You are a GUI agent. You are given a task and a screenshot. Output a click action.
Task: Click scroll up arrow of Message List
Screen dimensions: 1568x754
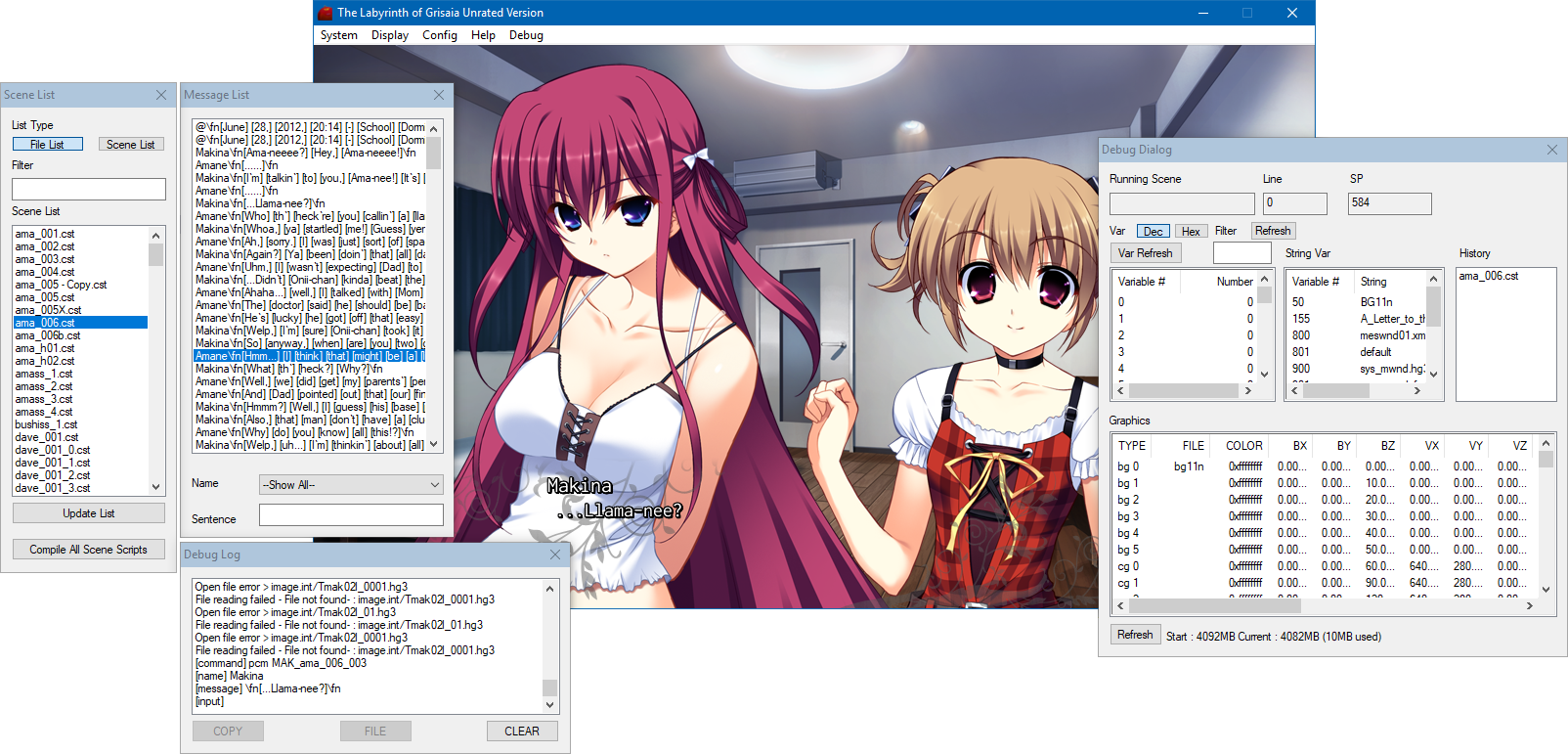(x=434, y=128)
